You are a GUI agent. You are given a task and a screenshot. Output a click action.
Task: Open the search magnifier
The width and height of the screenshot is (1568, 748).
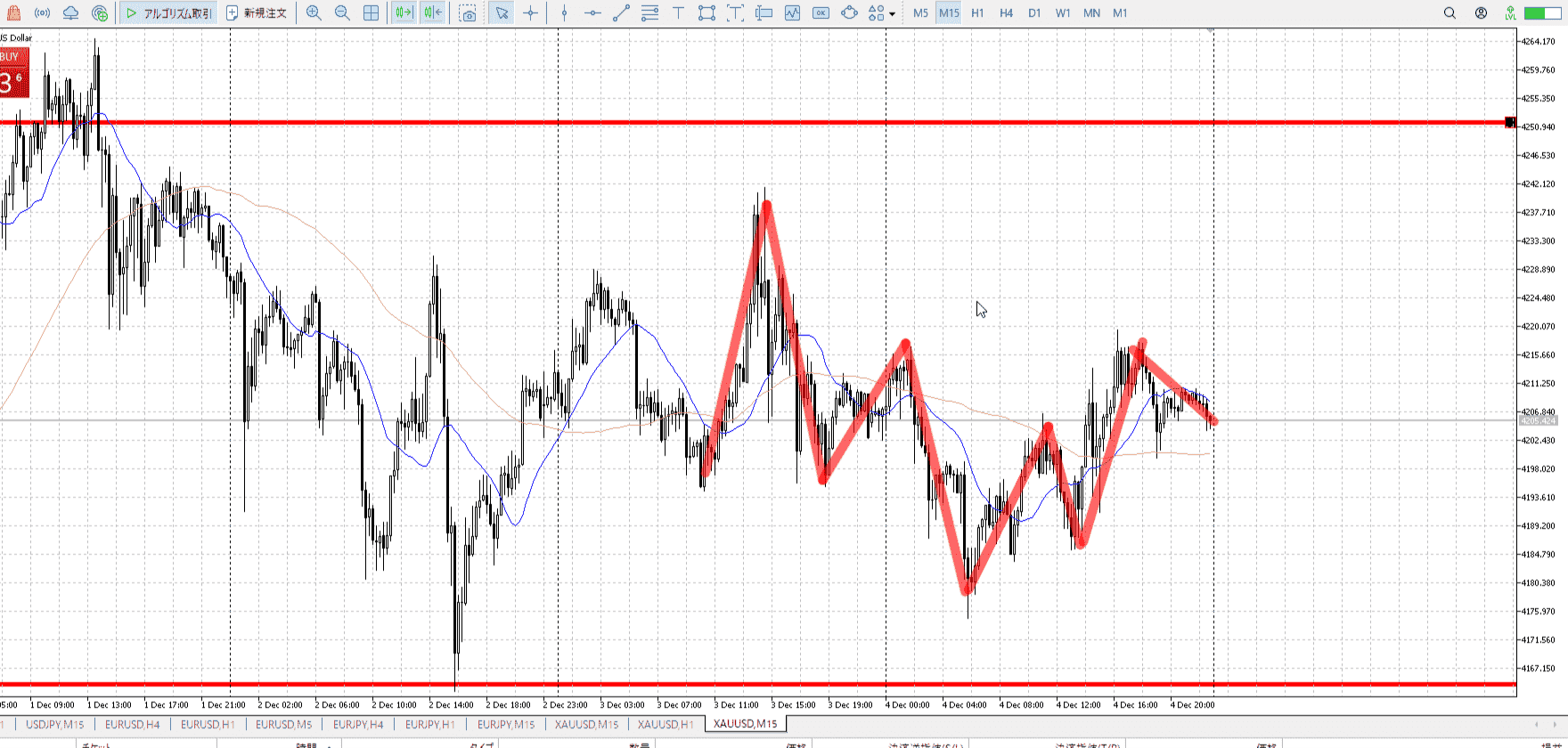click(x=1450, y=13)
